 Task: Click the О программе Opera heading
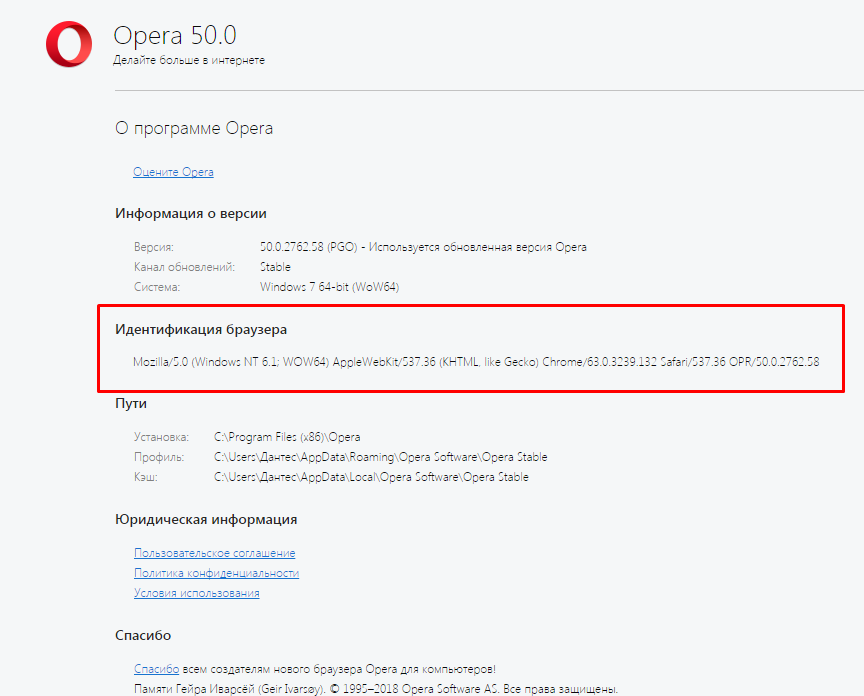(193, 128)
